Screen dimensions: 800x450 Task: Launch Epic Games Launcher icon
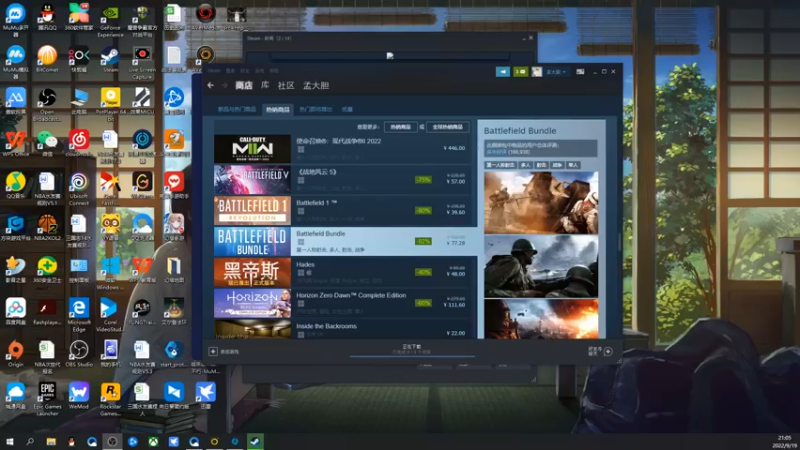[47, 399]
